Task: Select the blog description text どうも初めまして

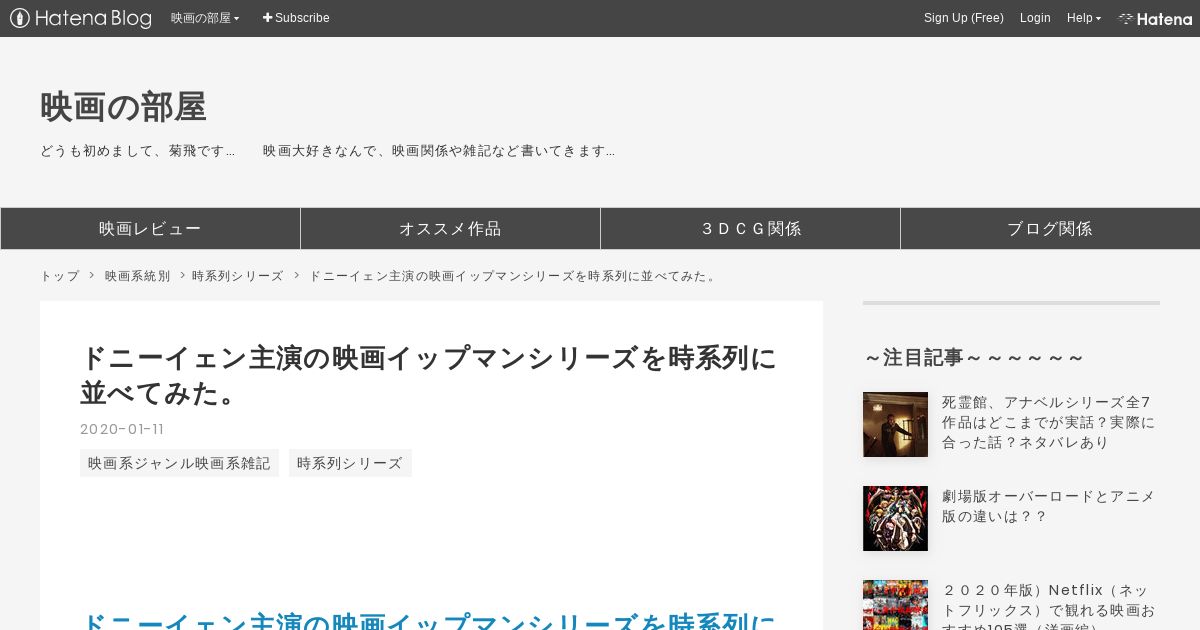Action: 327,151
